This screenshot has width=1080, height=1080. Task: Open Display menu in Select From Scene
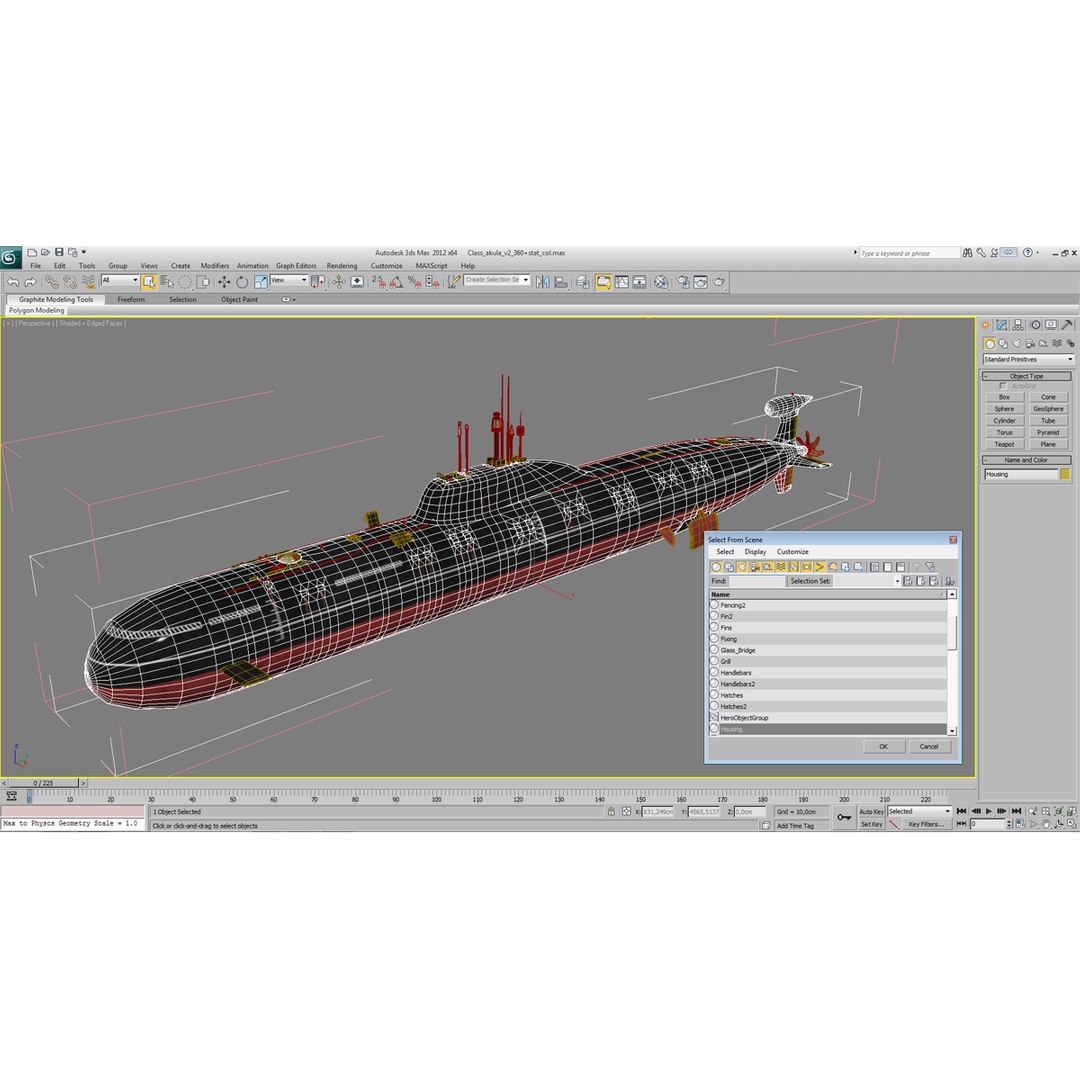click(755, 552)
